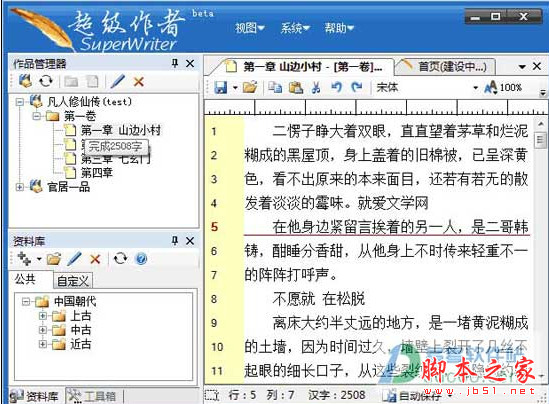Select chapter 第一章 山边小村 in tree
The height and width of the screenshot is (404, 549).
coord(121,130)
